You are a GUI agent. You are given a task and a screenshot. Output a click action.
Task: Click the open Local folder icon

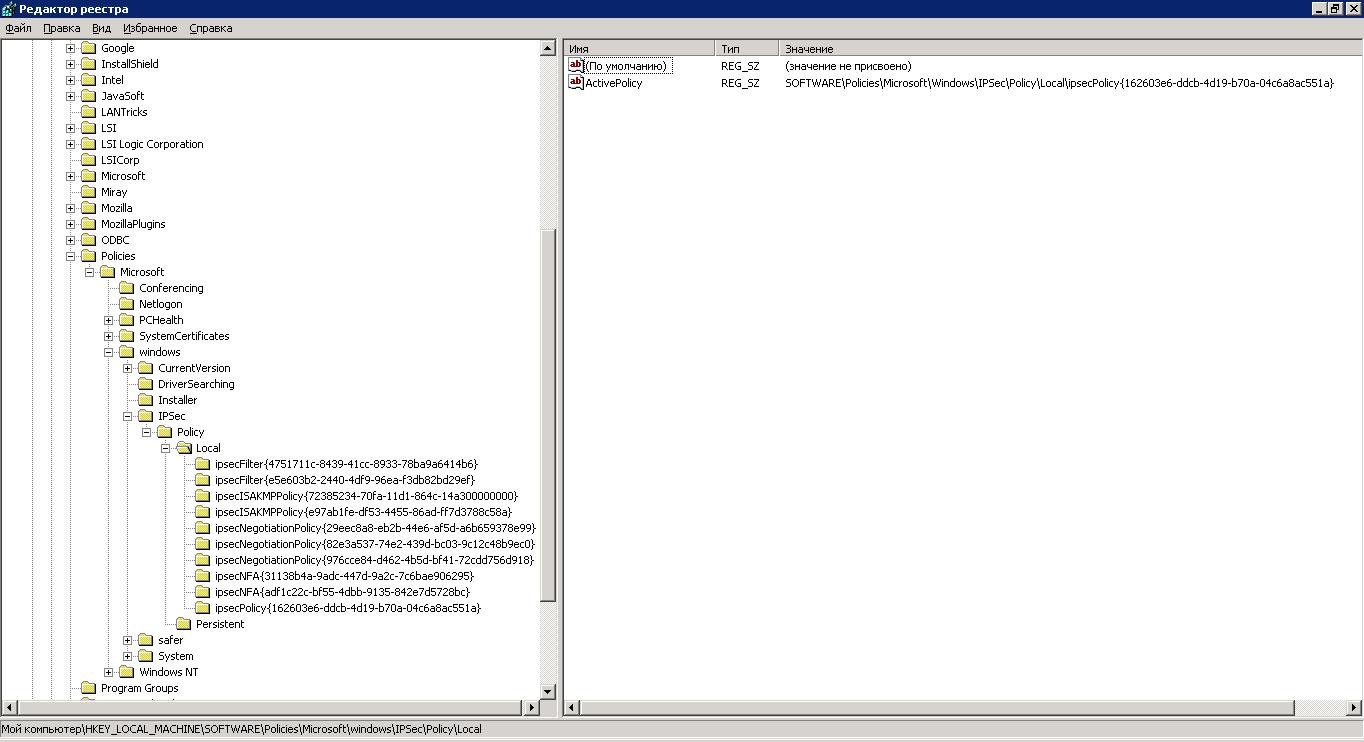tap(183, 448)
